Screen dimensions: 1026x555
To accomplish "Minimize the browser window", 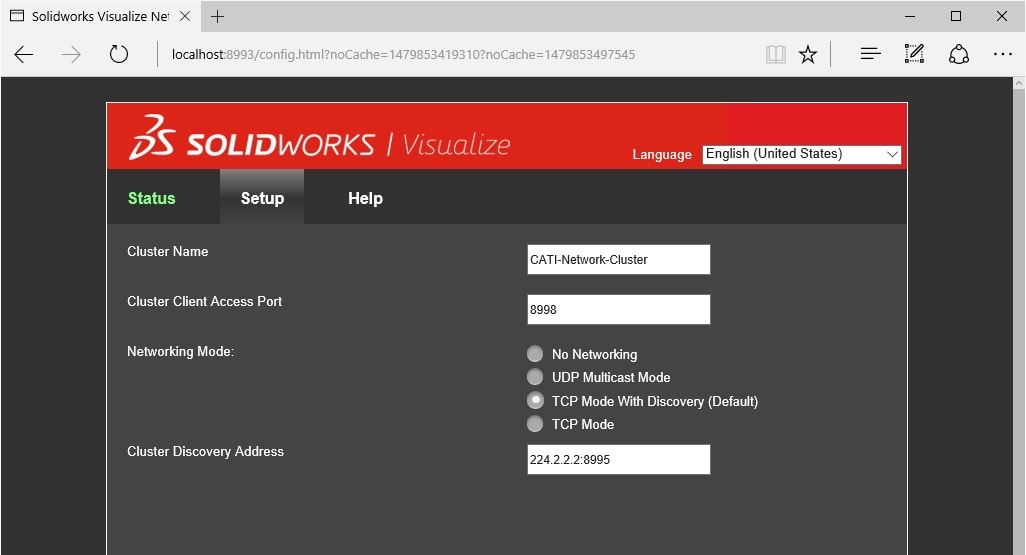I will point(910,16).
